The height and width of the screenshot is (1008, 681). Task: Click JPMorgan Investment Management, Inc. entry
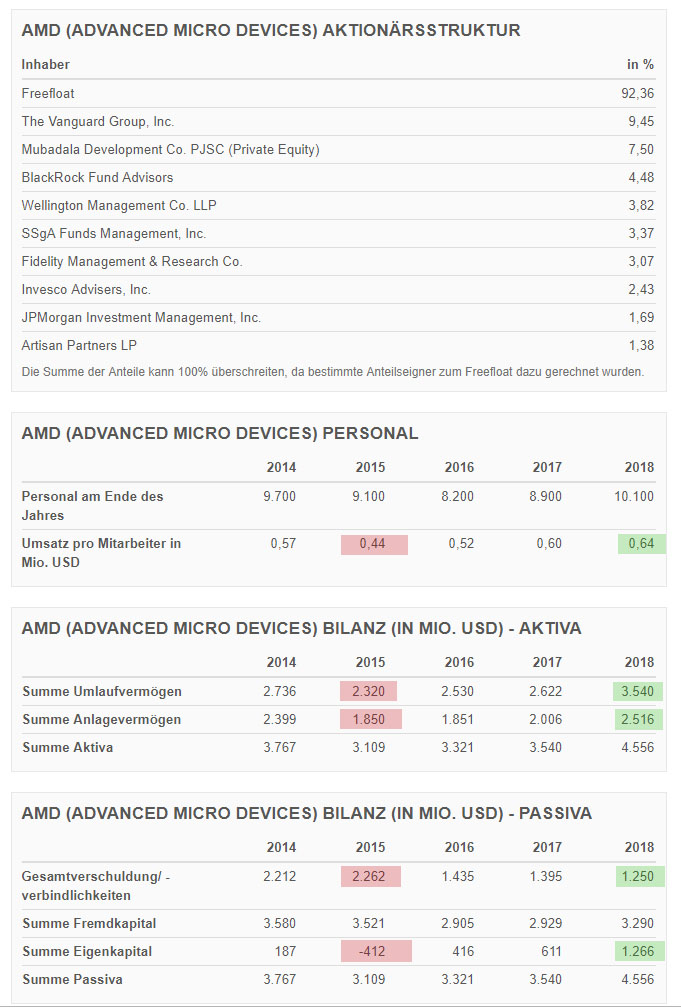(141, 317)
